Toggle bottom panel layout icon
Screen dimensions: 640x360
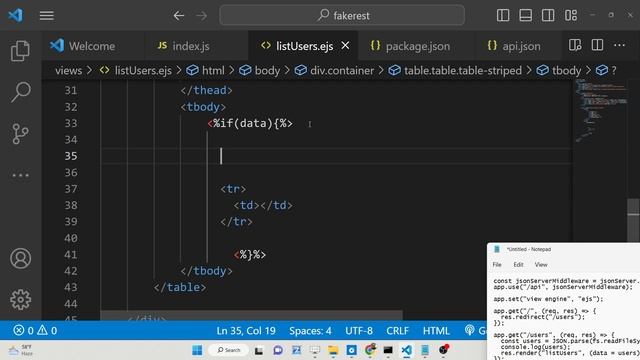(x=525, y=16)
